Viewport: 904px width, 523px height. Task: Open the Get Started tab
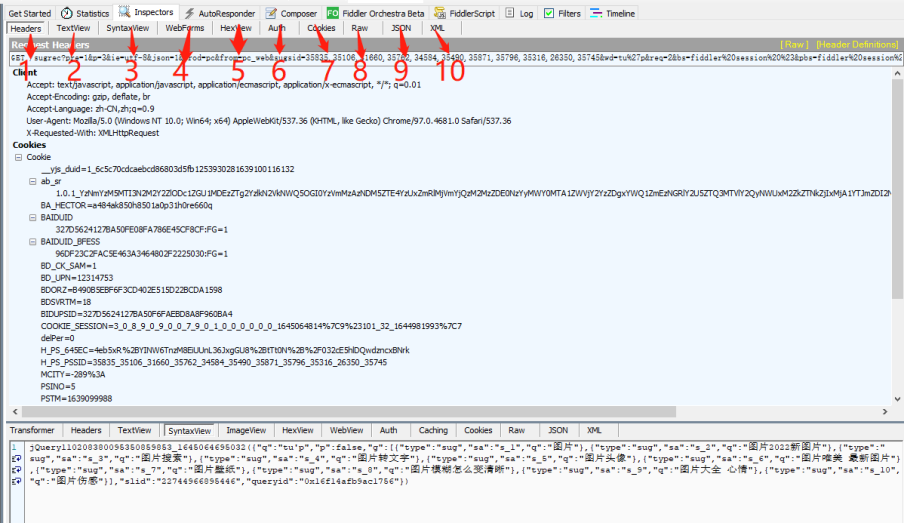pyautogui.click(x=29, y=13)
